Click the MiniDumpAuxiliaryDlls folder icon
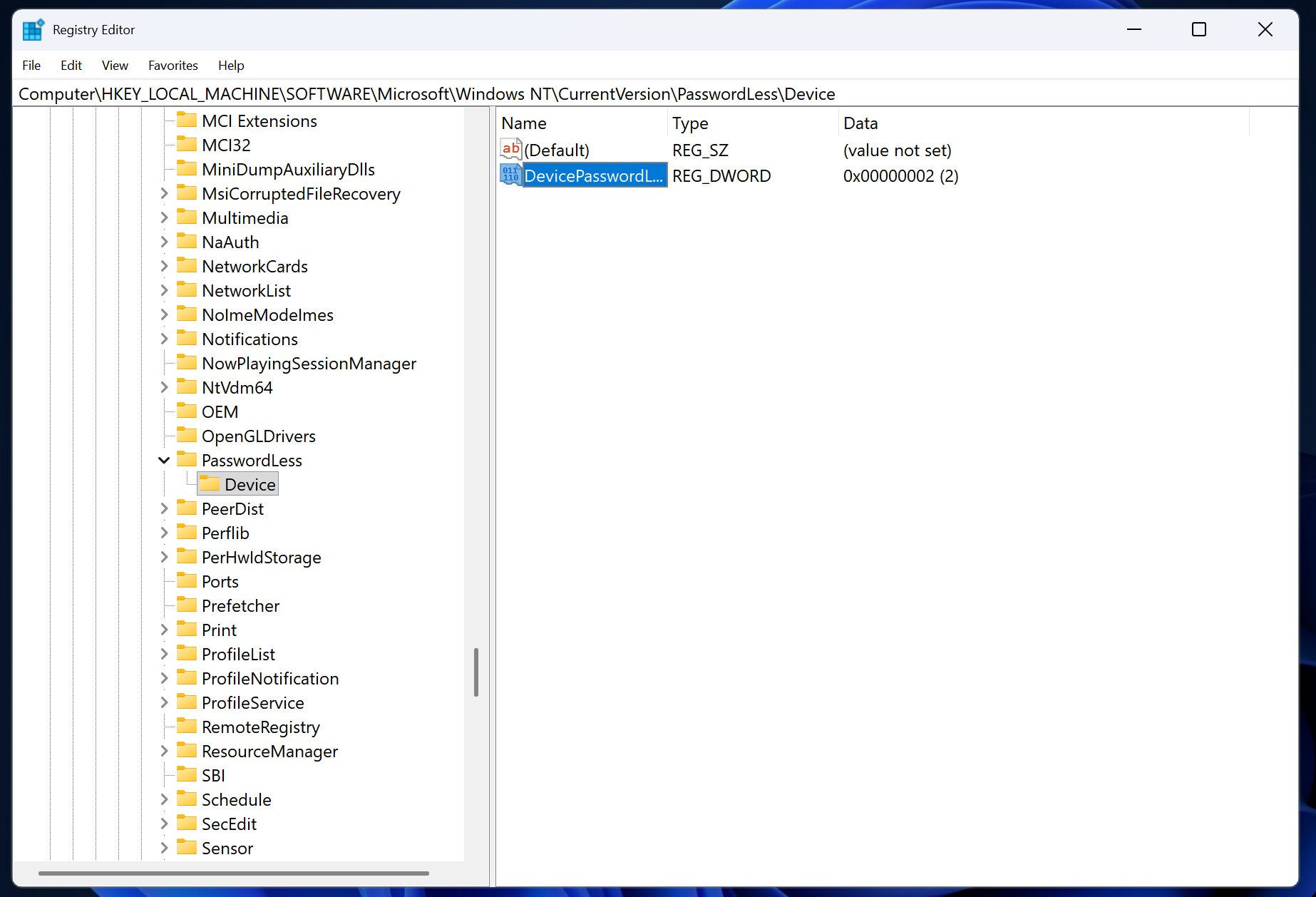Screen dimensions: 1316x897 187,168
